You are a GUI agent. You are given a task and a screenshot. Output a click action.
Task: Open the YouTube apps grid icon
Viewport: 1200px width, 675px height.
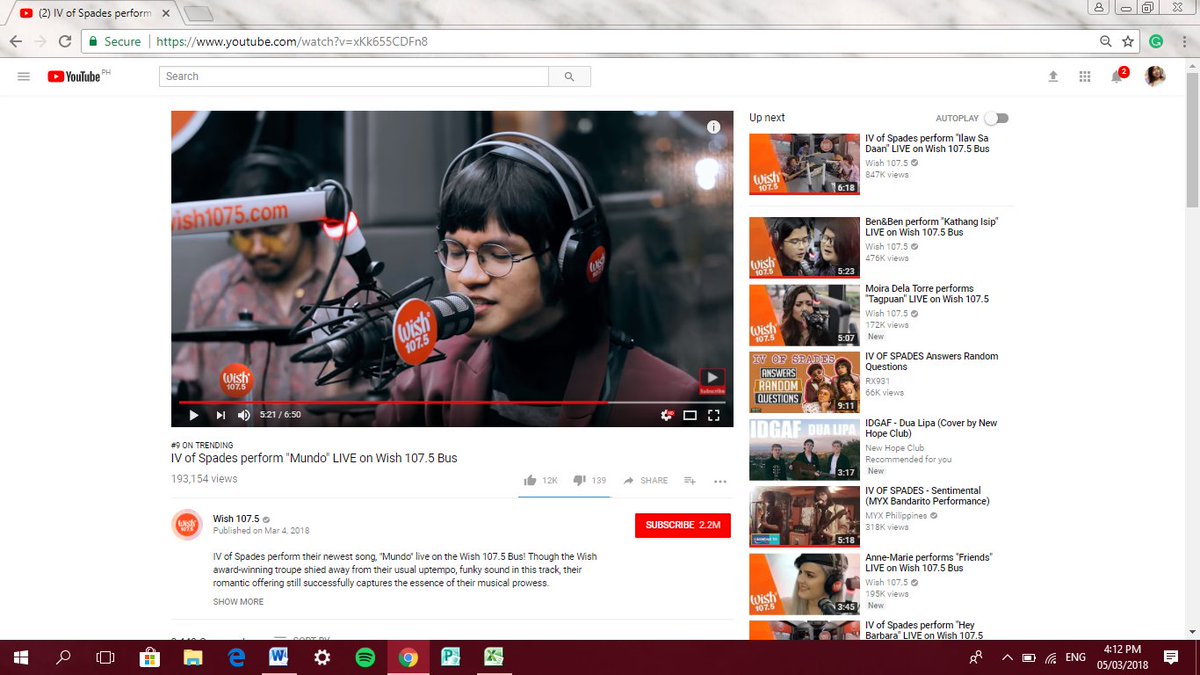[1085, 76]
